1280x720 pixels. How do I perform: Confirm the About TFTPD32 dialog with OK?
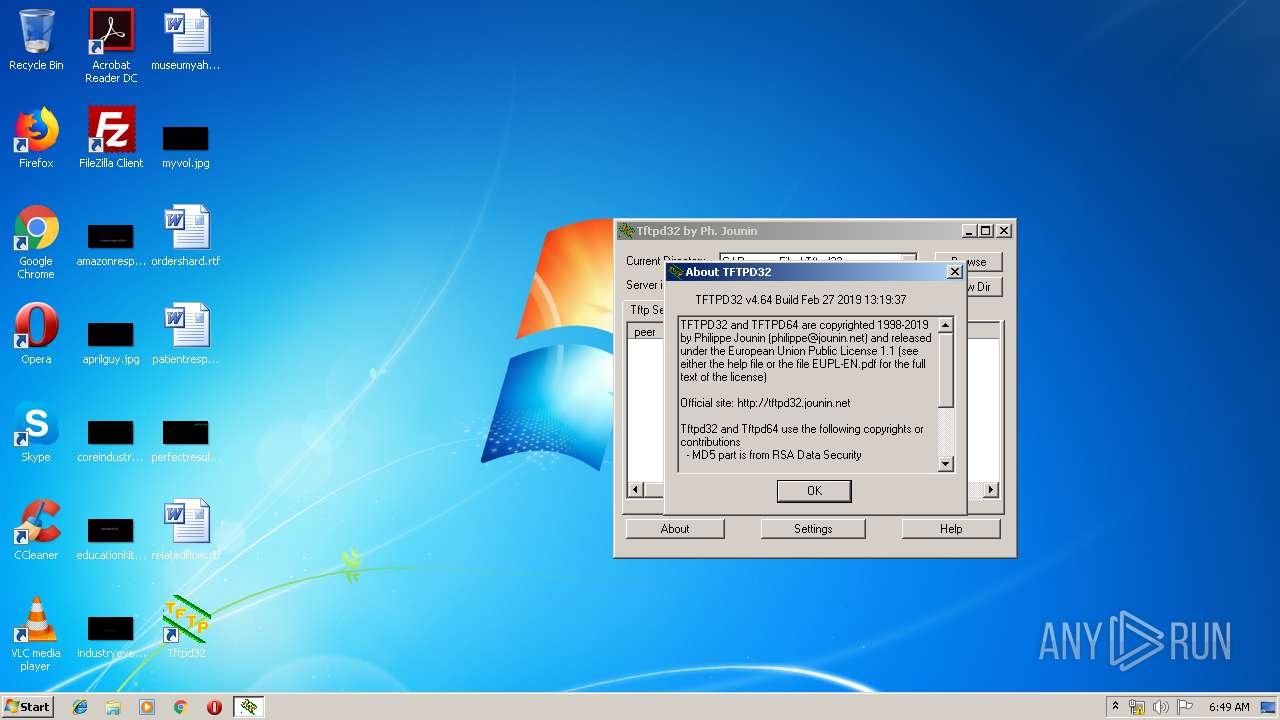[814, 491]
